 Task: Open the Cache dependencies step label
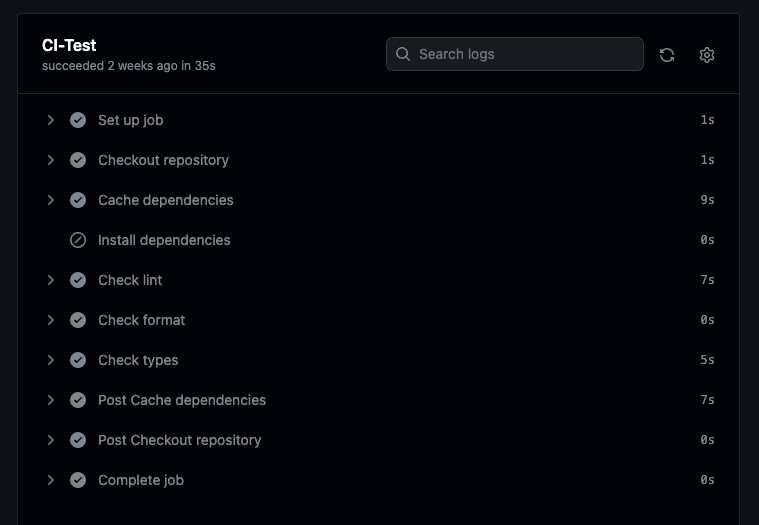click(x=165, y=200)
